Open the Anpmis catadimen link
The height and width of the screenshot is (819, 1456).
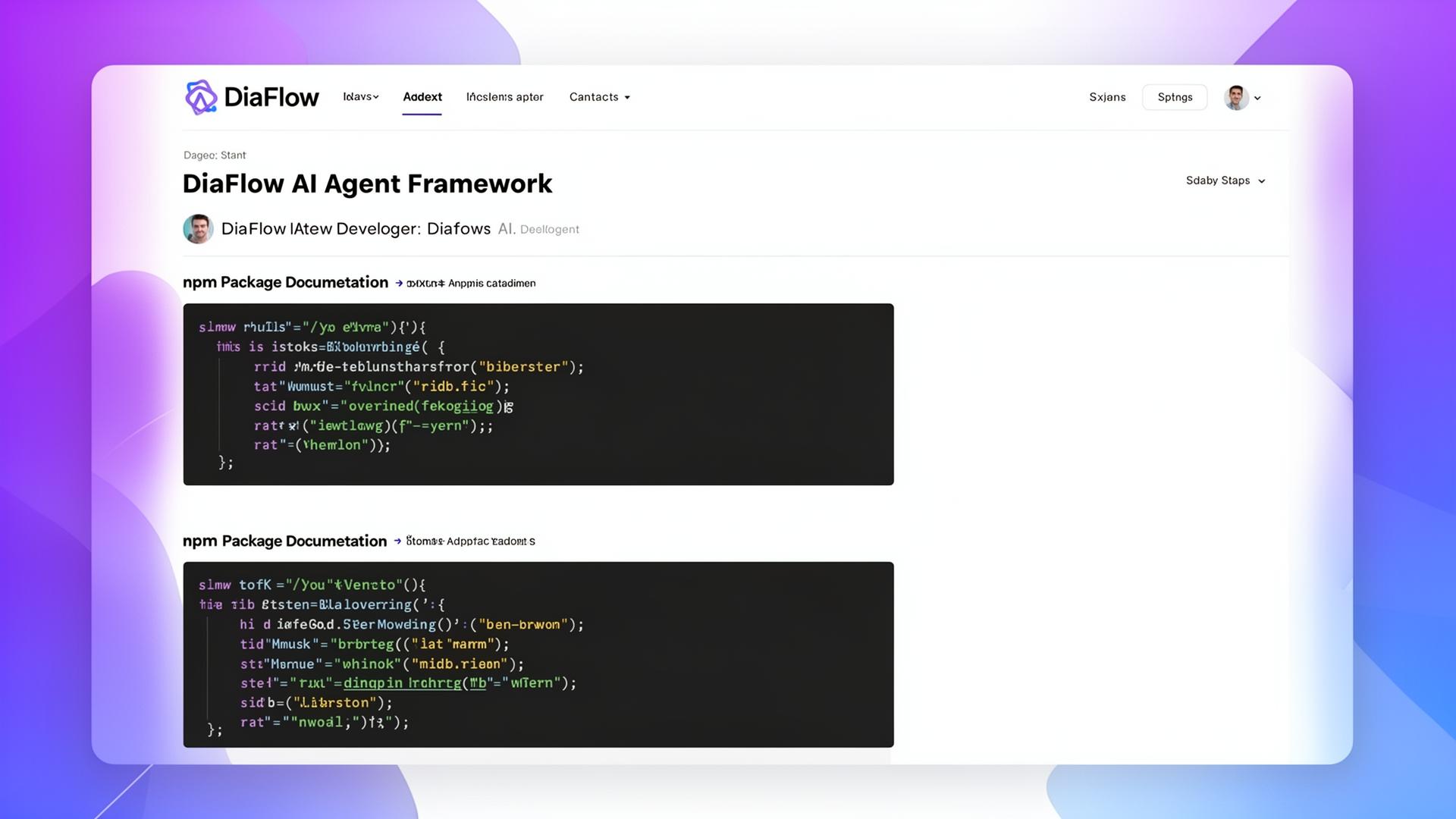pyautogui.click(x=491, y=284)
